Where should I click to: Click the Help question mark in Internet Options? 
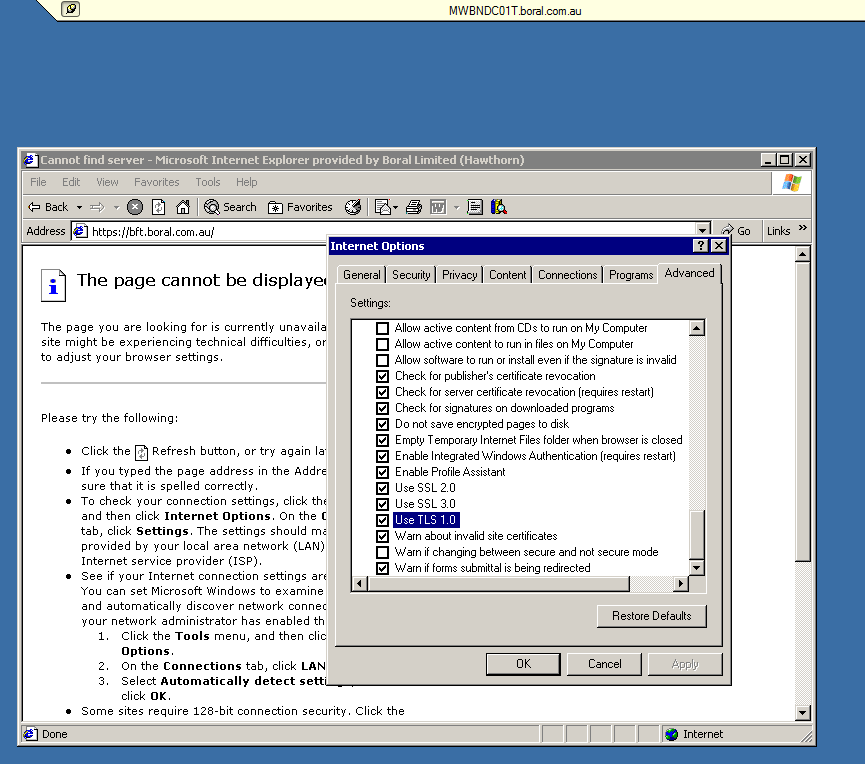click(700, 246)
